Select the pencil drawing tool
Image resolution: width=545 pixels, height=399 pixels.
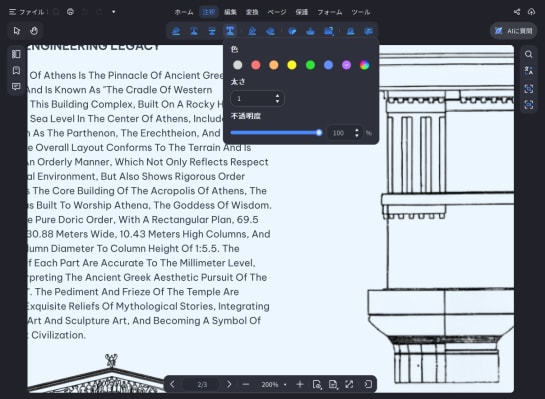click(x=252, y=31)
